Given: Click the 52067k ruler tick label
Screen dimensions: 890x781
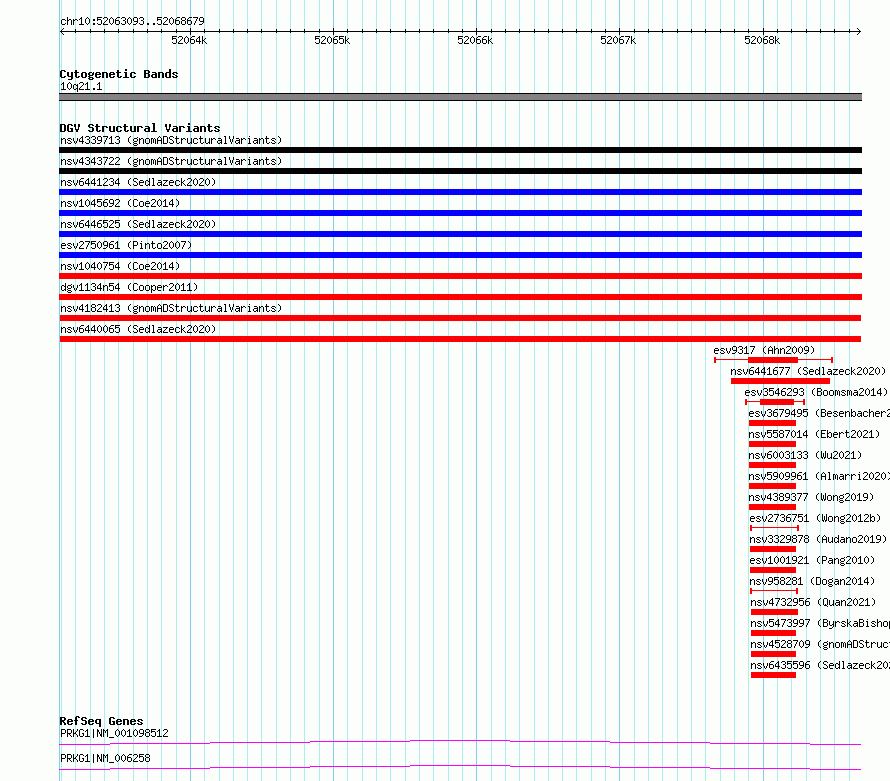Looking at the screenshot, I should [x=618, y=40].
